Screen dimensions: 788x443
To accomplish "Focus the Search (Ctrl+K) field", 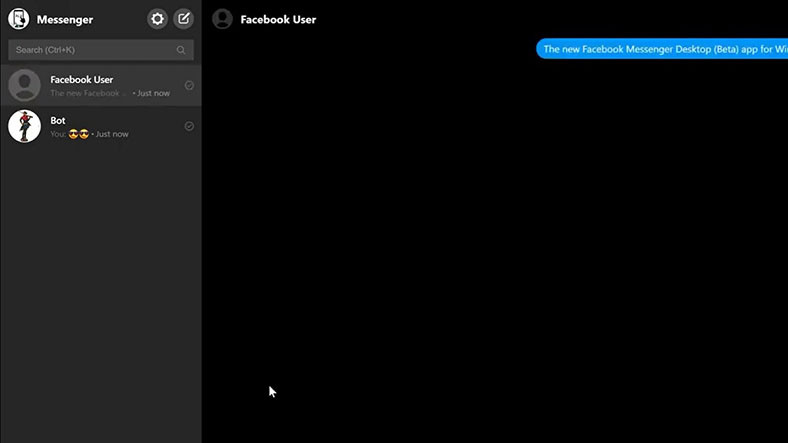I will pos(101,50).
